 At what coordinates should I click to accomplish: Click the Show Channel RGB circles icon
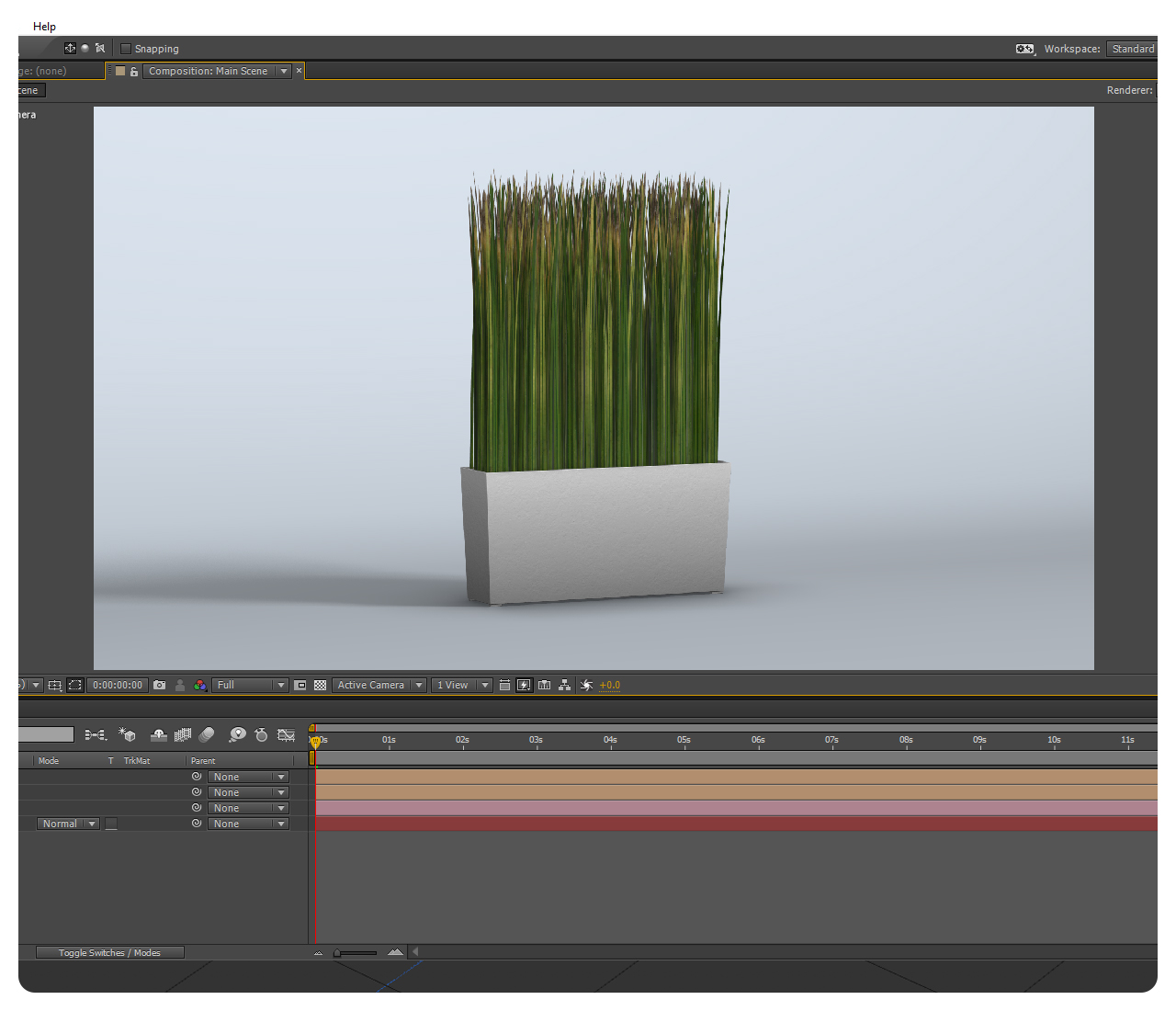point(200,686)
